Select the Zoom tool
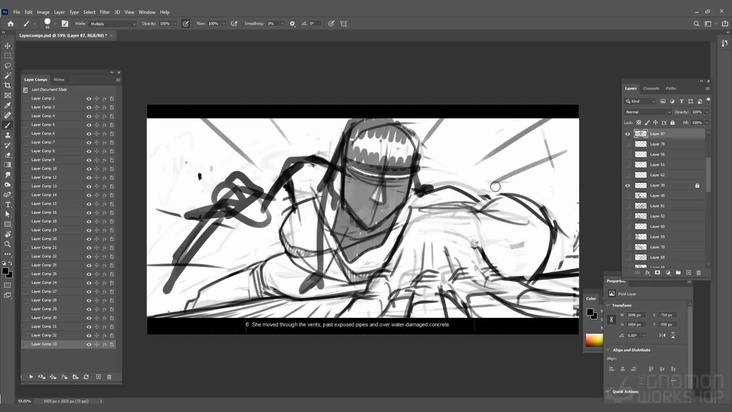The height and width of the screenshot is (412, 732). [x=7, y=244]
